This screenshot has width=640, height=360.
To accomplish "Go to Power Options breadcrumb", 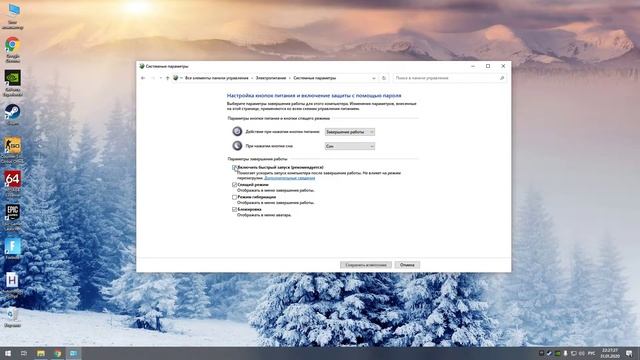I will (x=271, y=78).
